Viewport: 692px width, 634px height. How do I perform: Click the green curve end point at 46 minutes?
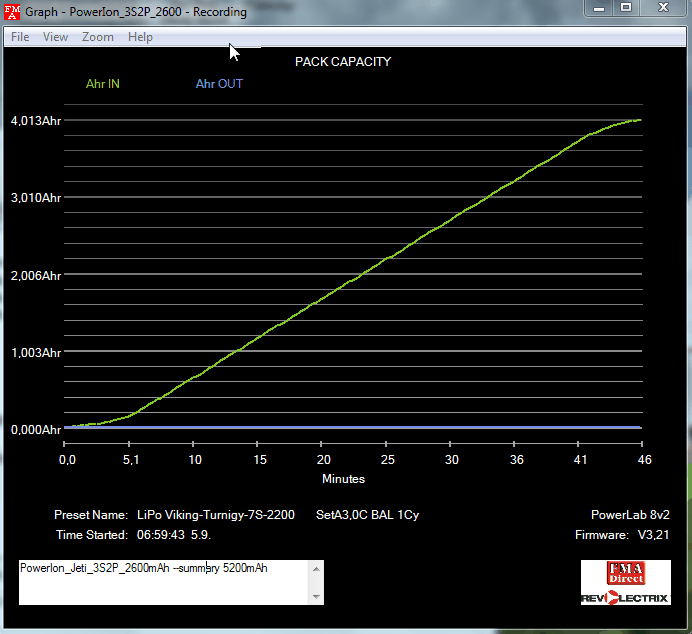640,120
